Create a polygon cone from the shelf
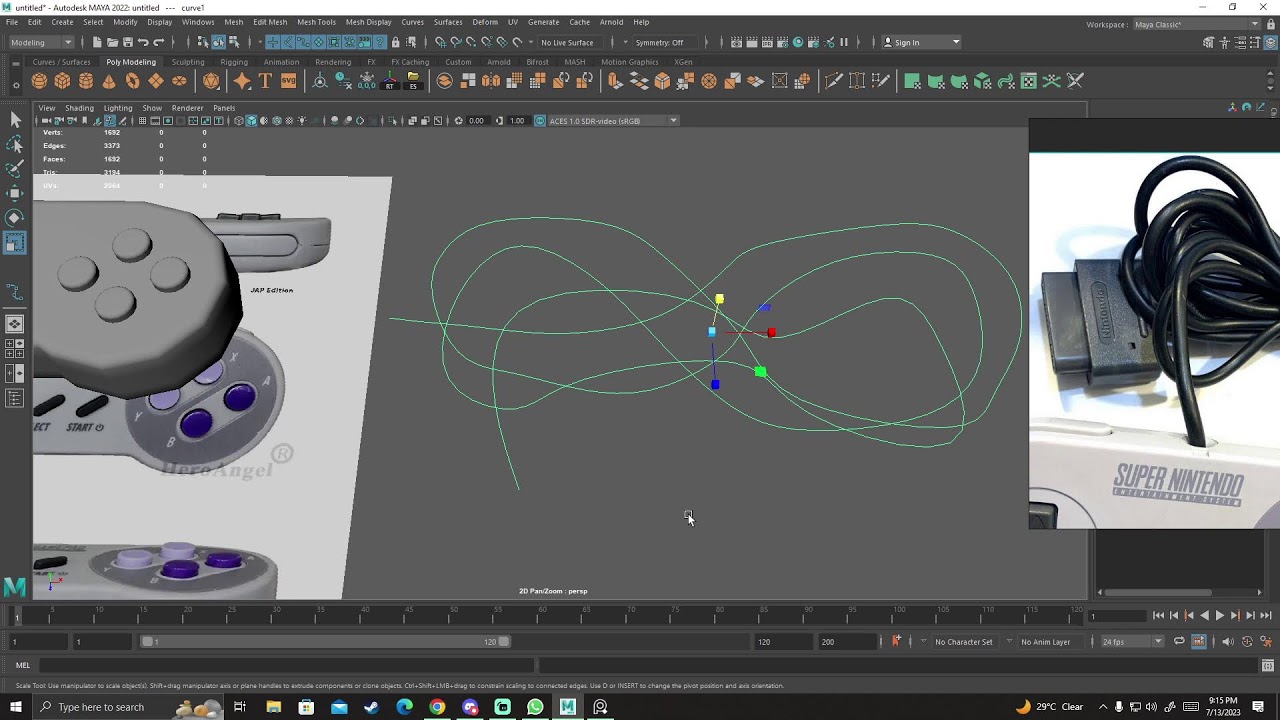 coord(109,81)
